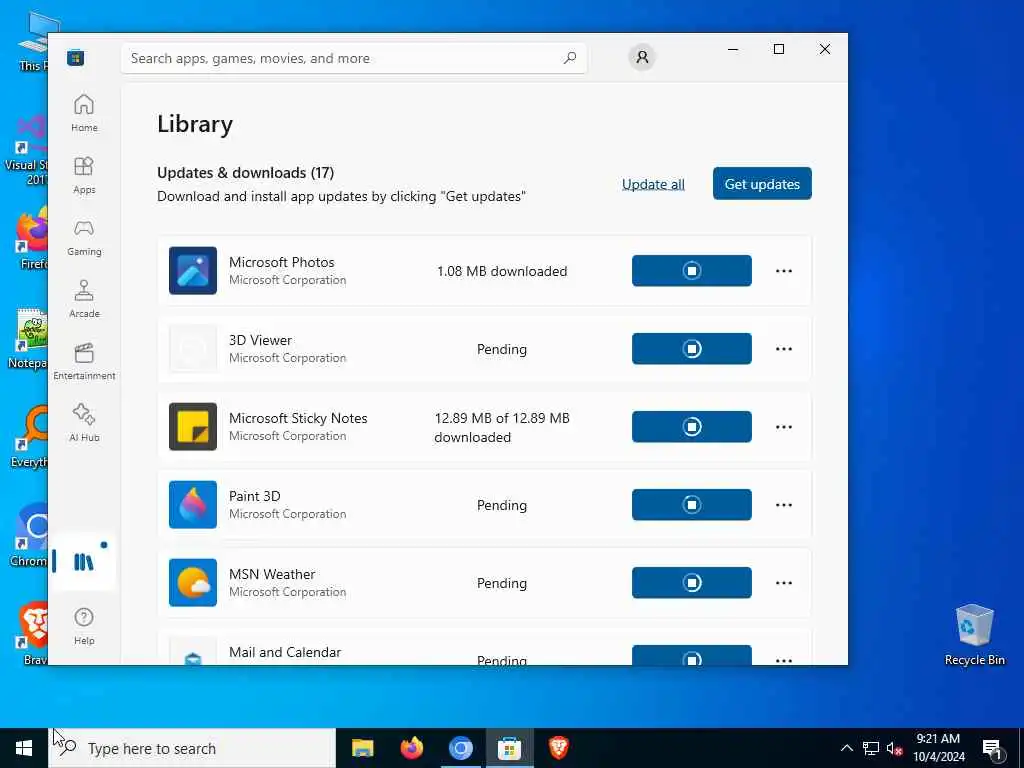Launch Brave browser from the taskbar
The width and height of the screenshot is (1024, 768).
(558, 748)
